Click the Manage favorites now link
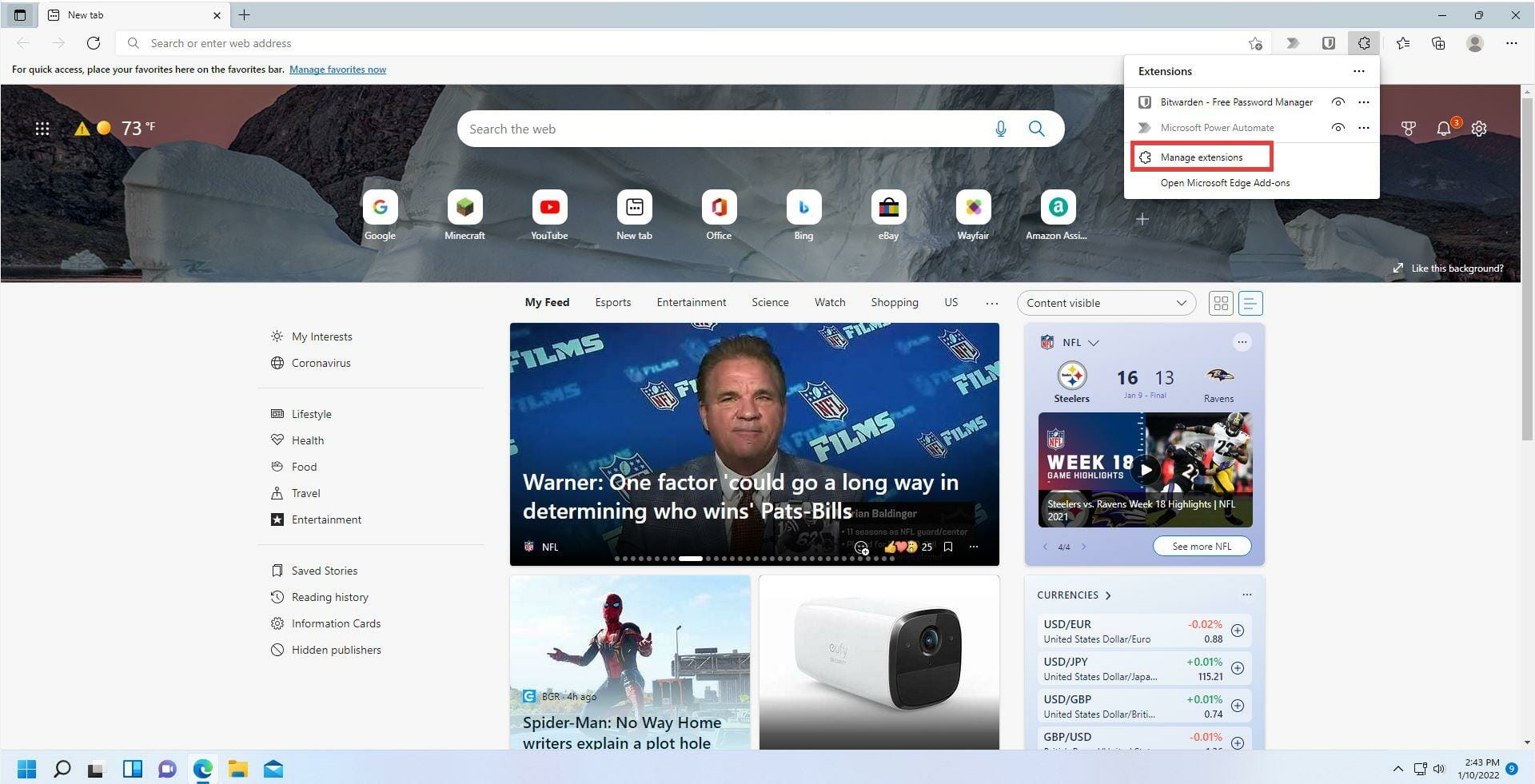Screen dimensions: 1535x784 click(x=337, y=70)
